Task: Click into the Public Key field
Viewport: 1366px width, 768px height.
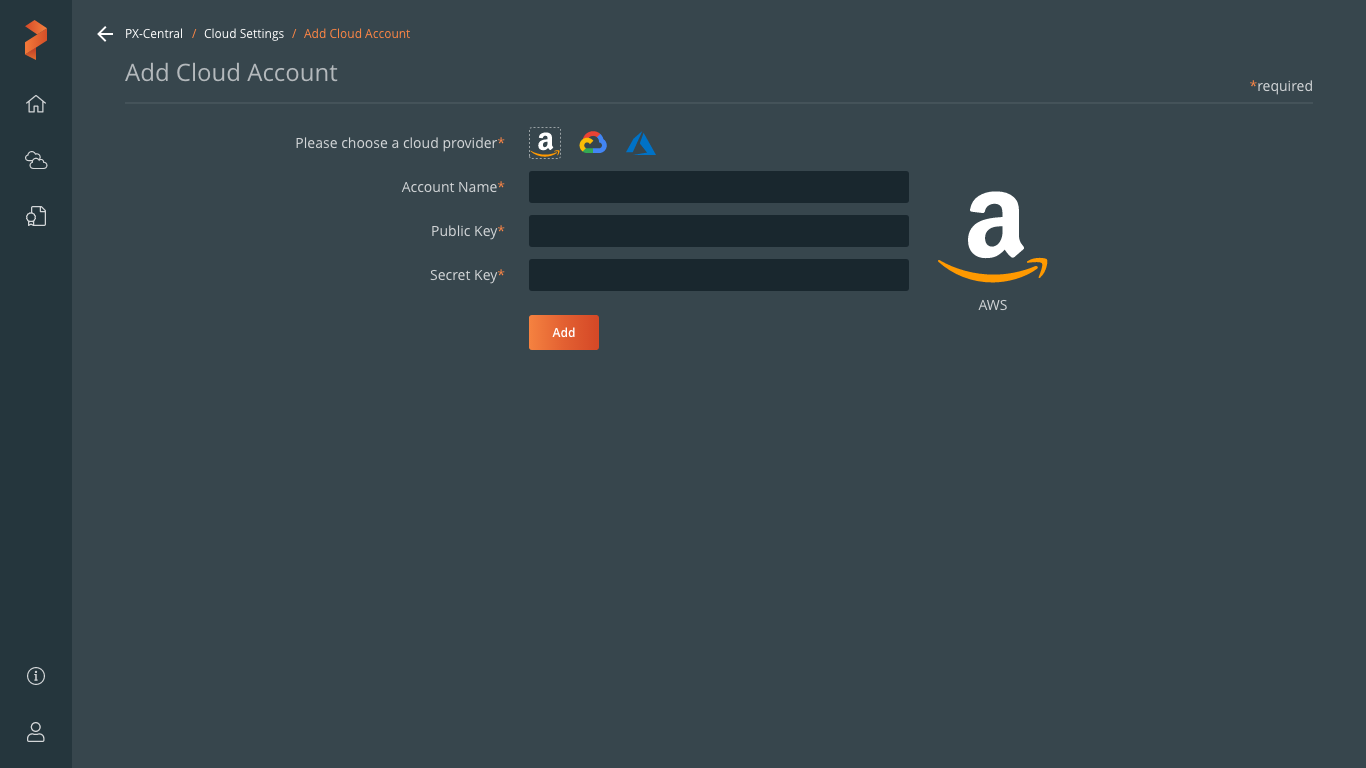Action: tap(718, 231)
